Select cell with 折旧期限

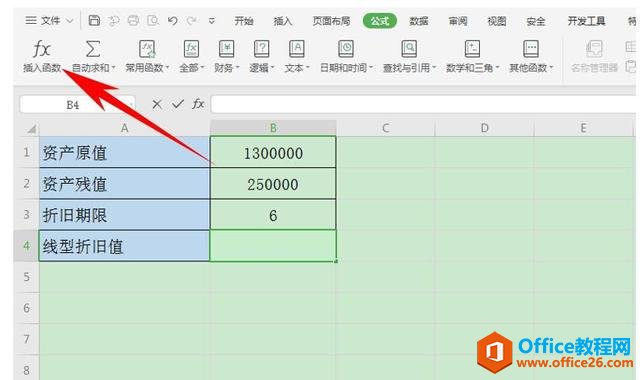pyautogui.click(x=124, y=214)
